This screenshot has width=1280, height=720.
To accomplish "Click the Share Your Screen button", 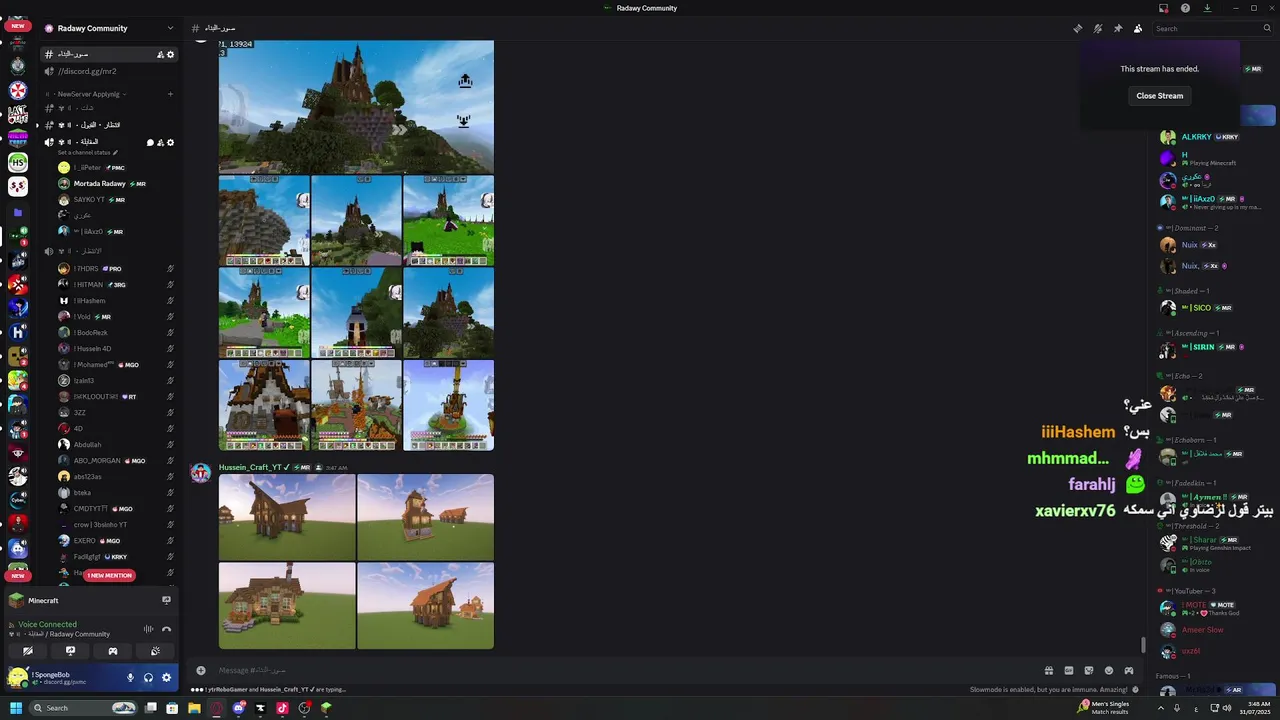I will 70,651.
